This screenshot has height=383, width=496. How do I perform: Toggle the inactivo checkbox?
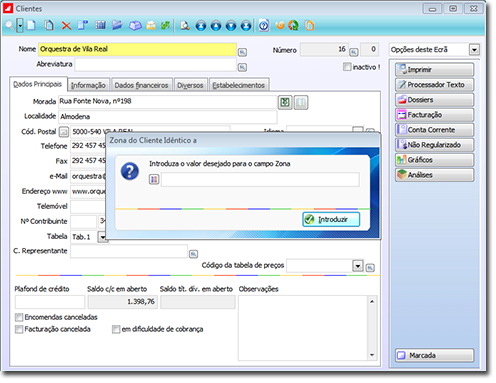[347, 67]
